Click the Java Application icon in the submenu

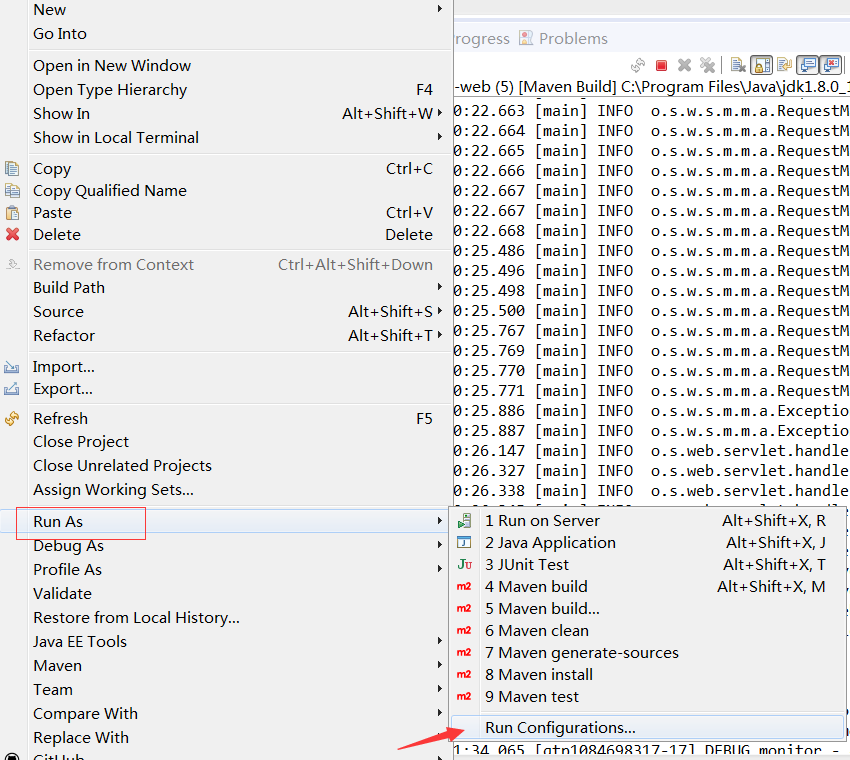464,543
